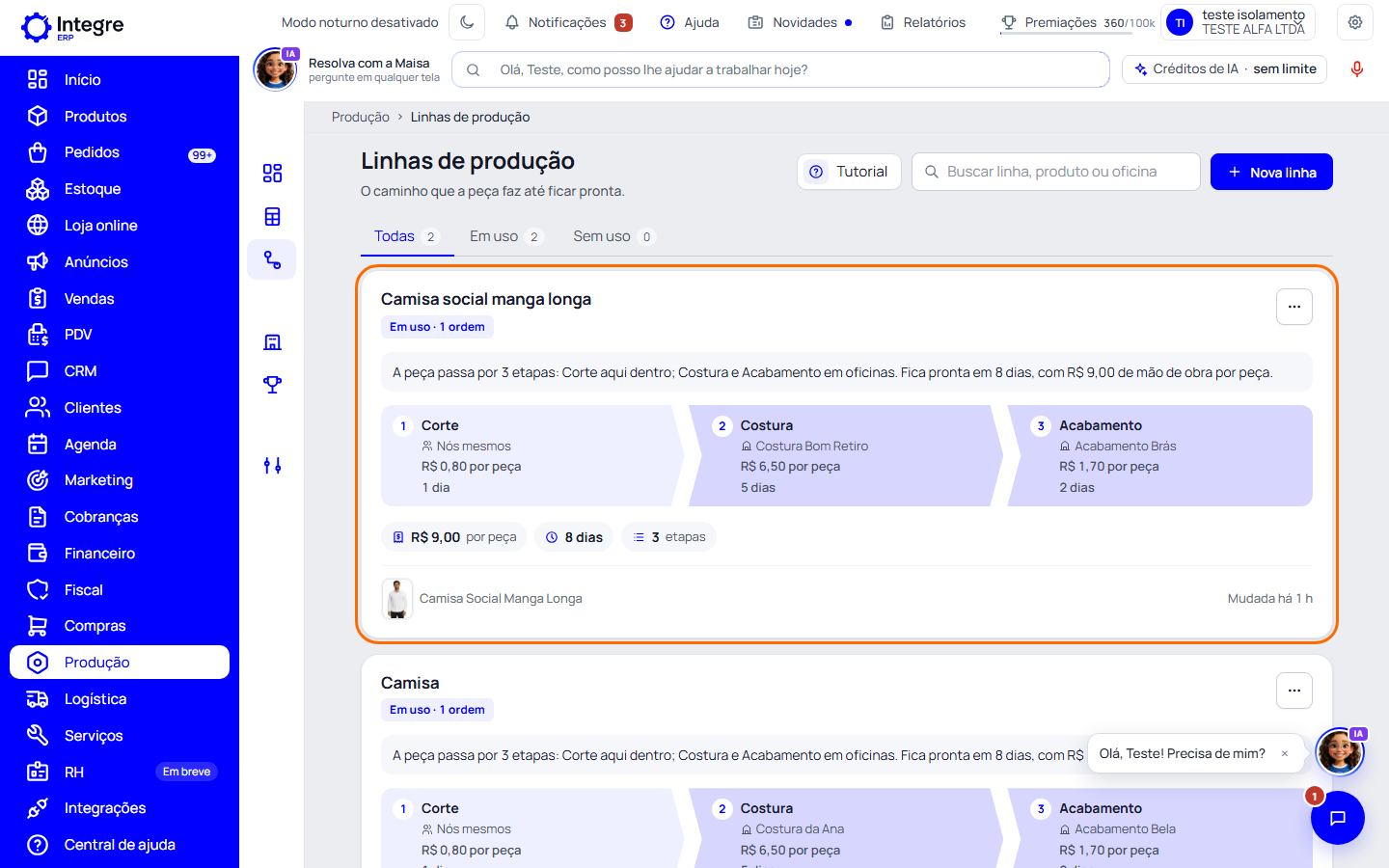Screen dimensions: 1389x868
Task: Open trophy icon in submenu
Action: [272, 385]
